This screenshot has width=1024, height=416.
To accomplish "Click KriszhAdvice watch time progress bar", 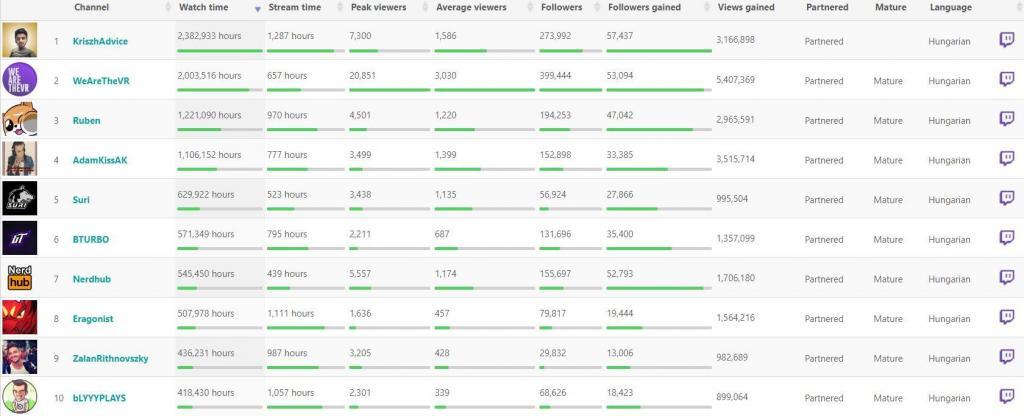I will [x=219, y=51].
